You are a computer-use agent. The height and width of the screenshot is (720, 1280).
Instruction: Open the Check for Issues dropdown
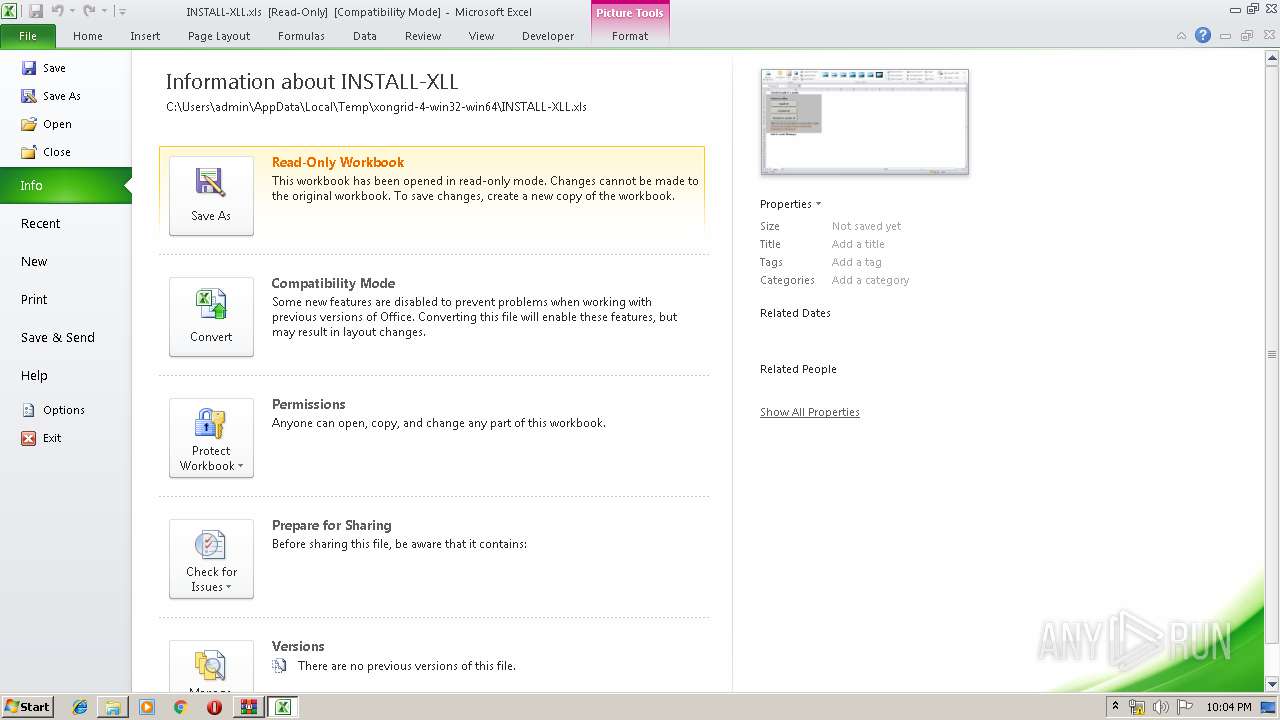coord(211,559)
